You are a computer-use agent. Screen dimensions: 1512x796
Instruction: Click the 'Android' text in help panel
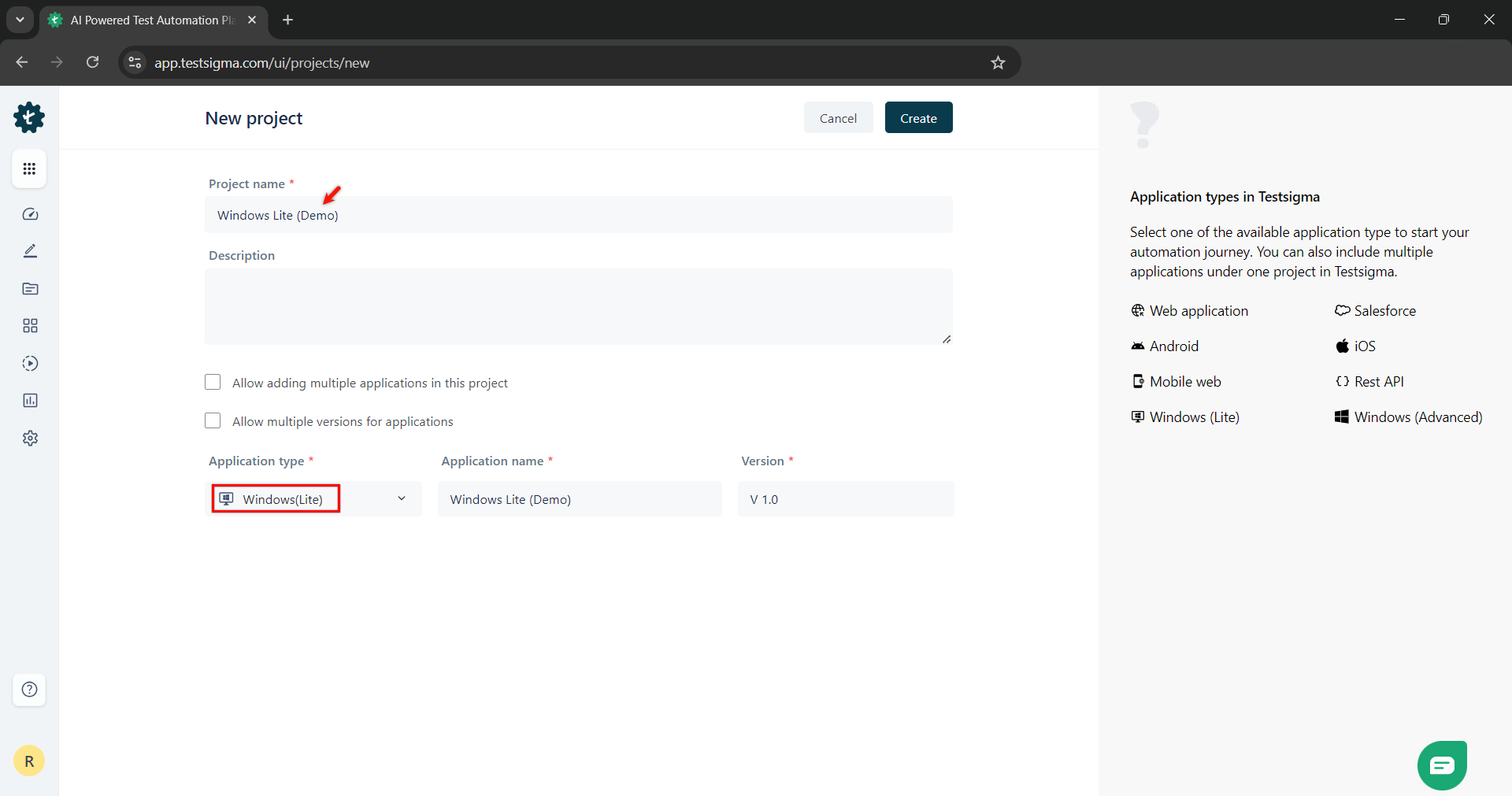[1174, 346]
